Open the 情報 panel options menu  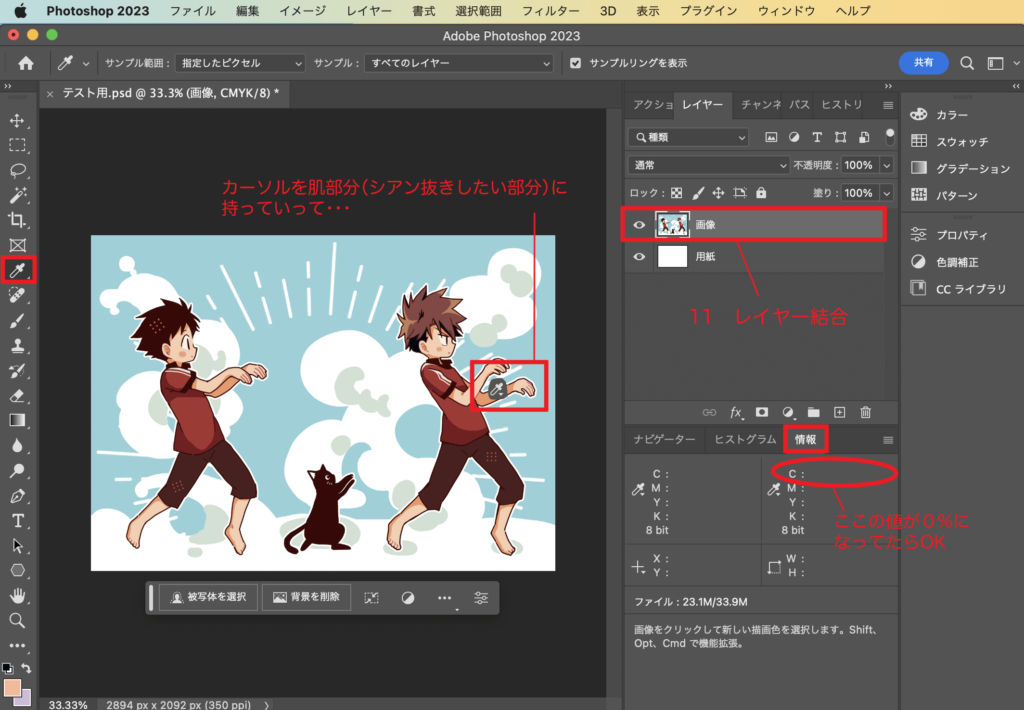pos(888,440)
